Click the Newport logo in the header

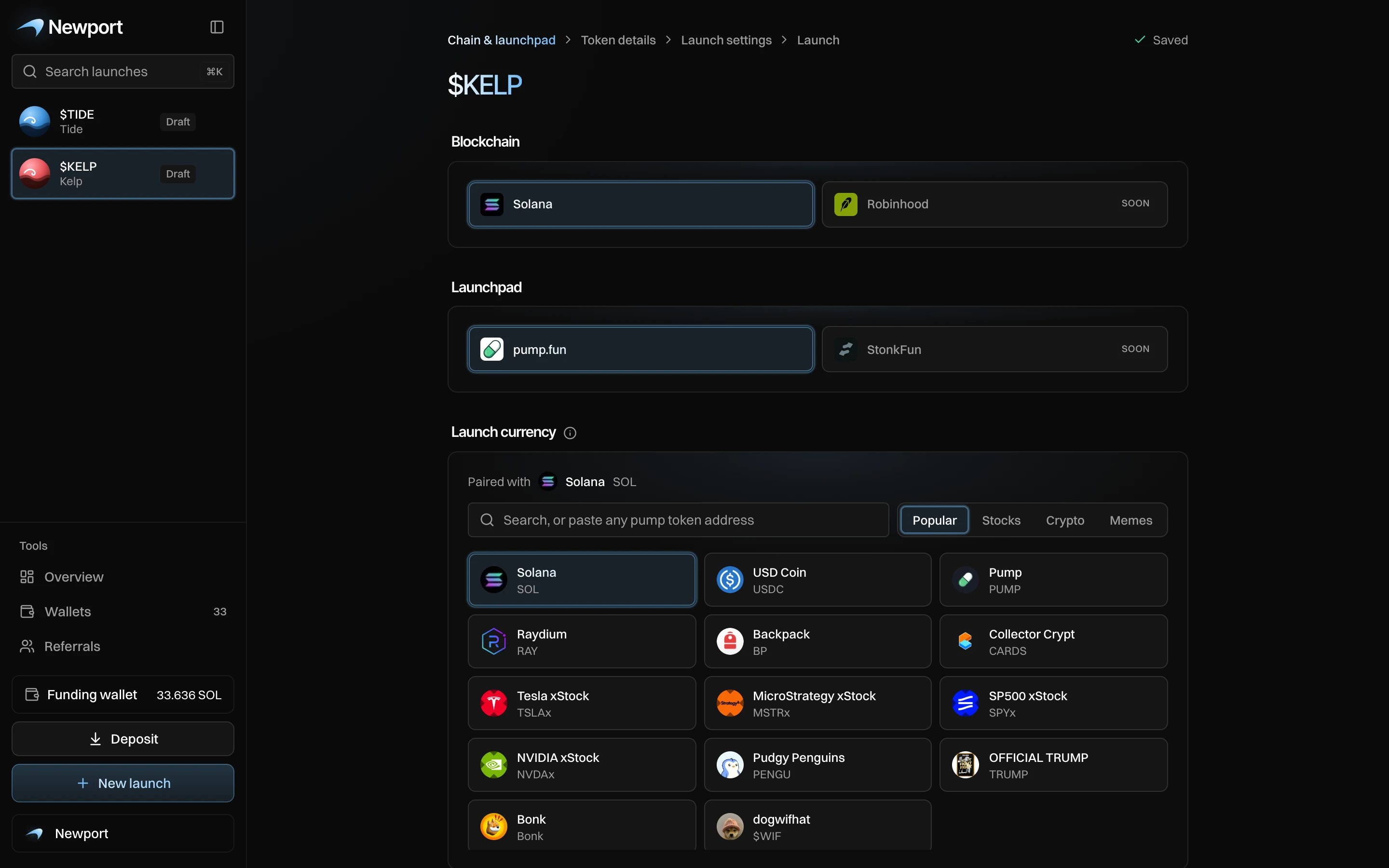point(69,27)
